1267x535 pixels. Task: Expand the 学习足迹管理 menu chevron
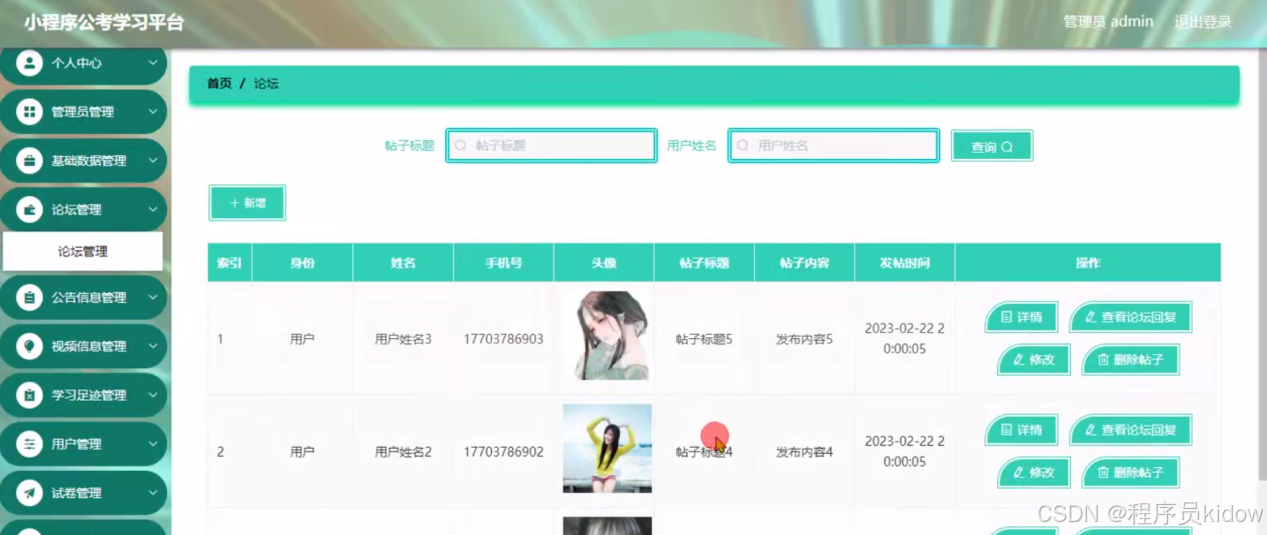pos(153,395)
